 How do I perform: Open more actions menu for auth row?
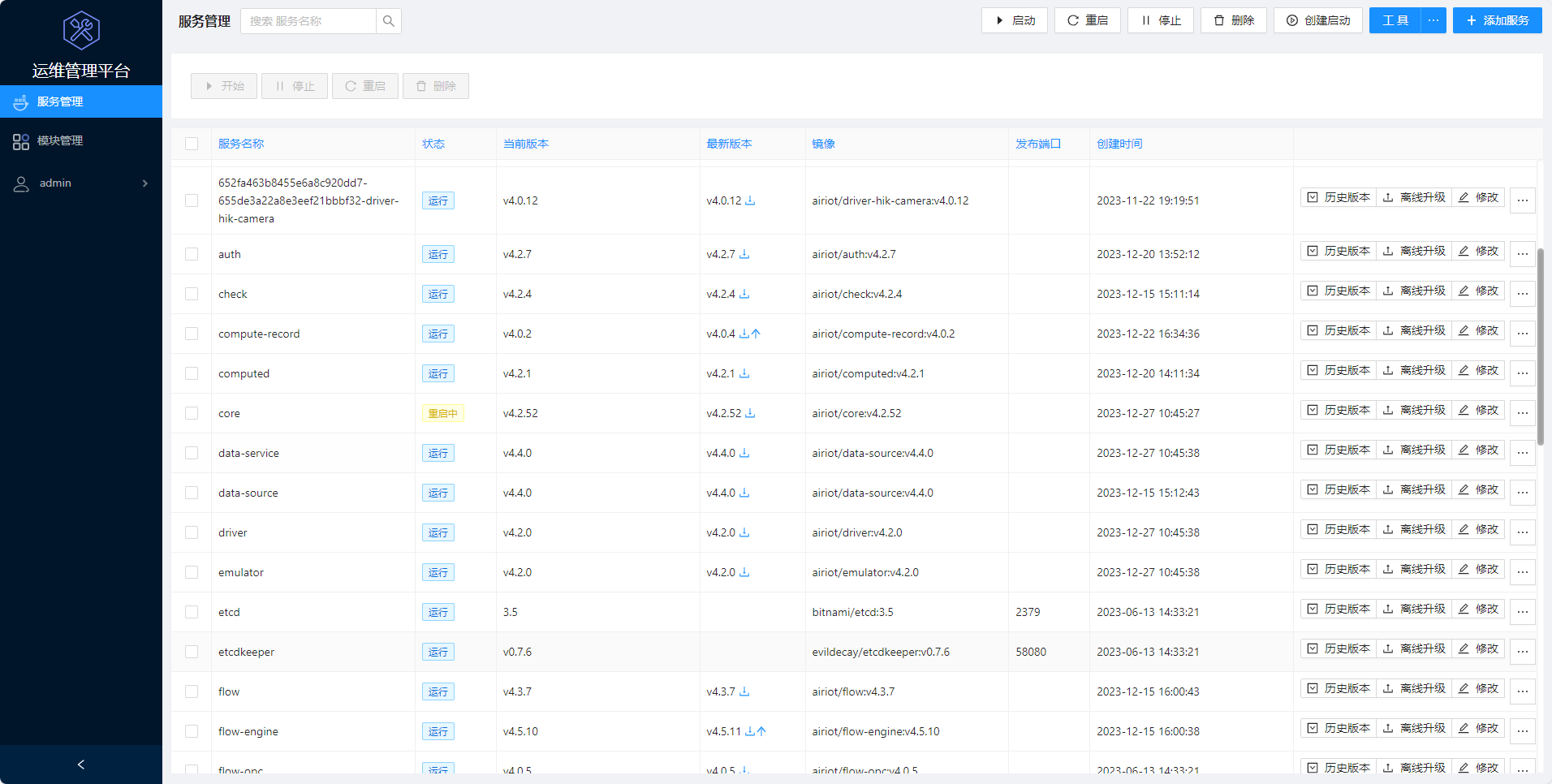[1523, 254]
